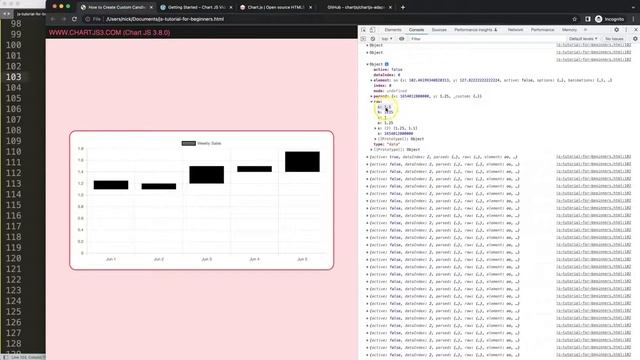Open the top context dropdown in console
The height and width of the screenshot is (360, 640).
click(387, 39)
